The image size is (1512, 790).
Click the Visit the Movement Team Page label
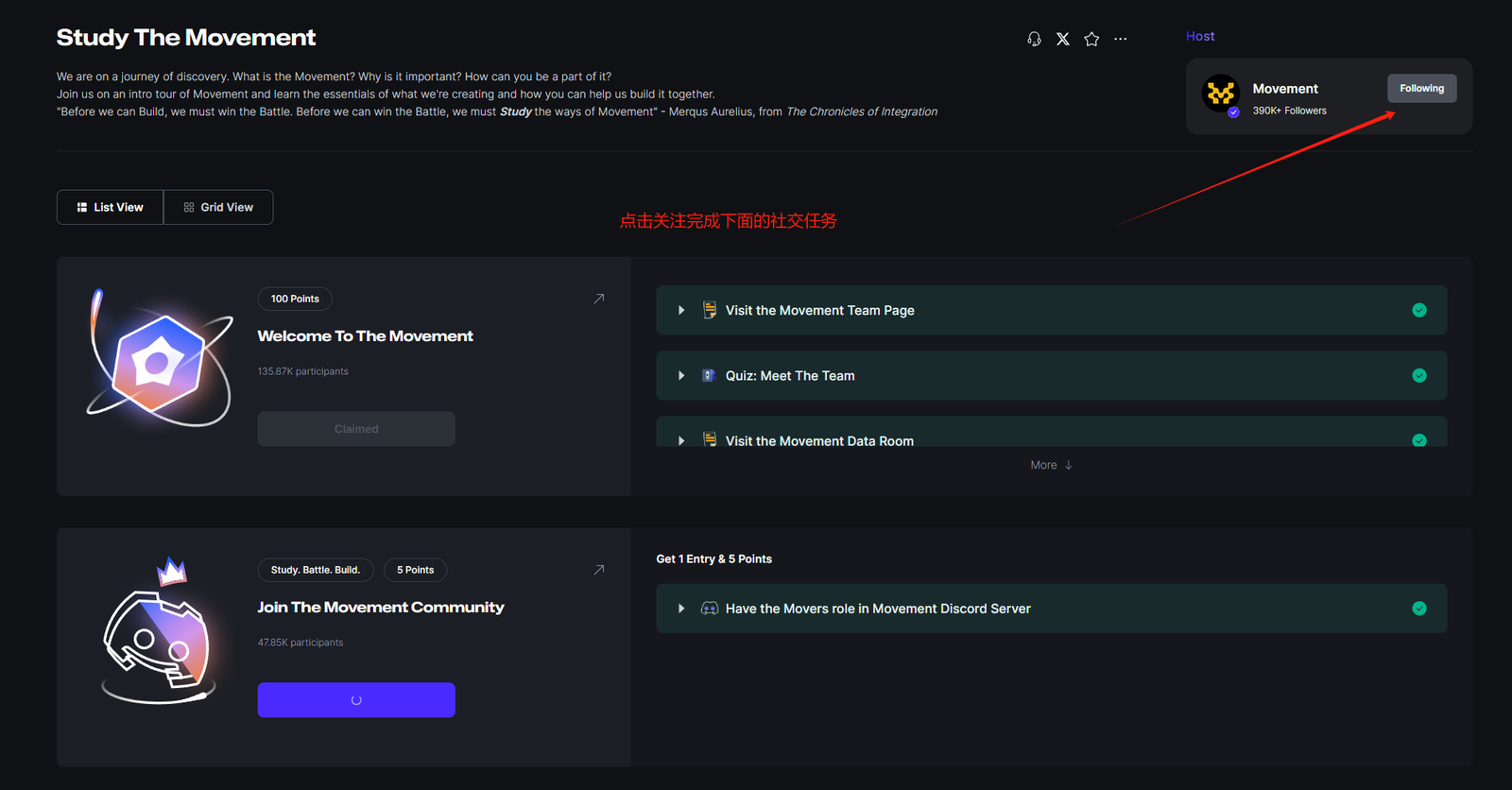coord(820,310)
